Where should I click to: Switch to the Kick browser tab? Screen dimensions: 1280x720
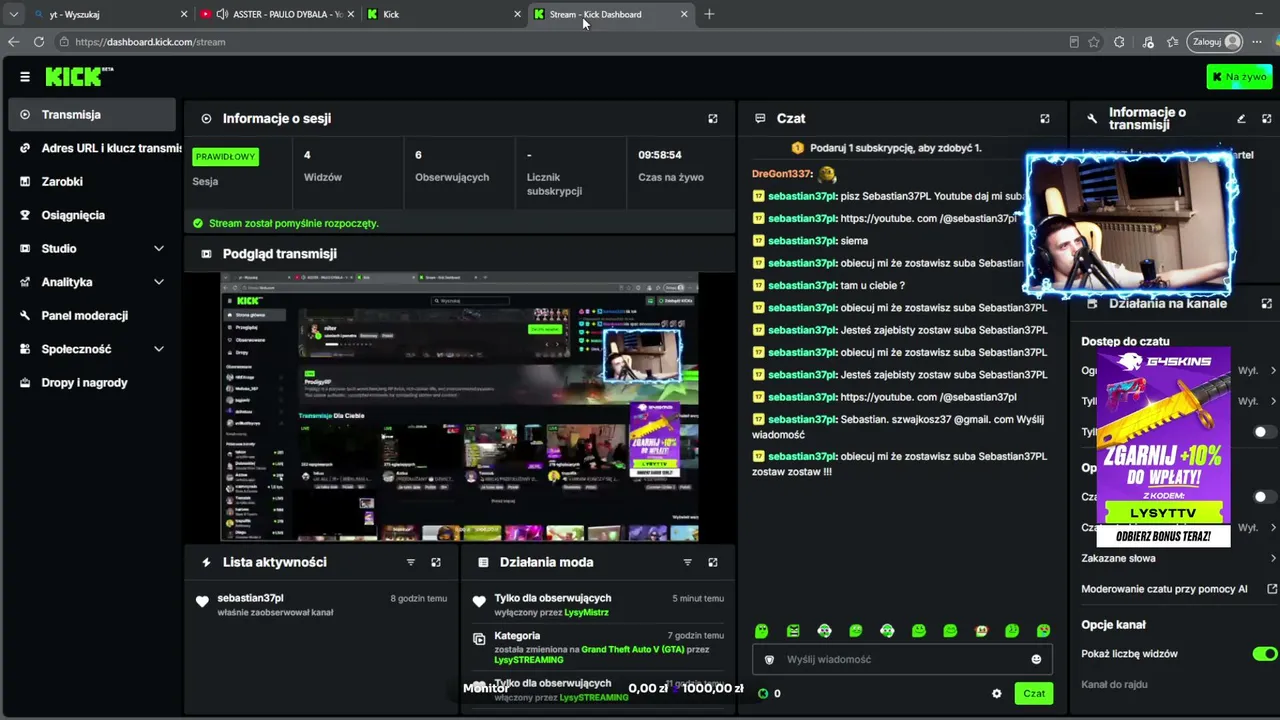point(445,14)
